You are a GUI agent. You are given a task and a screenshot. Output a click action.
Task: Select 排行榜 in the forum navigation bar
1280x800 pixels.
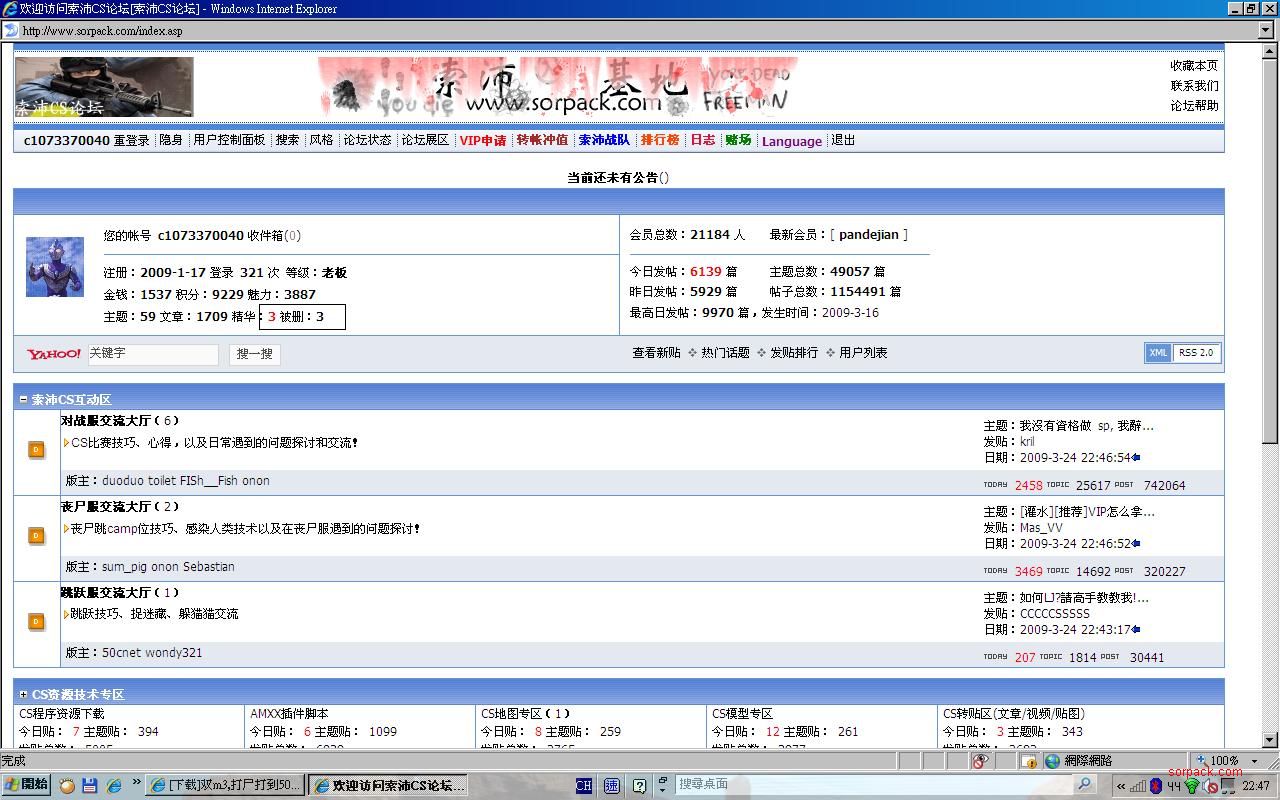point(660,141)
